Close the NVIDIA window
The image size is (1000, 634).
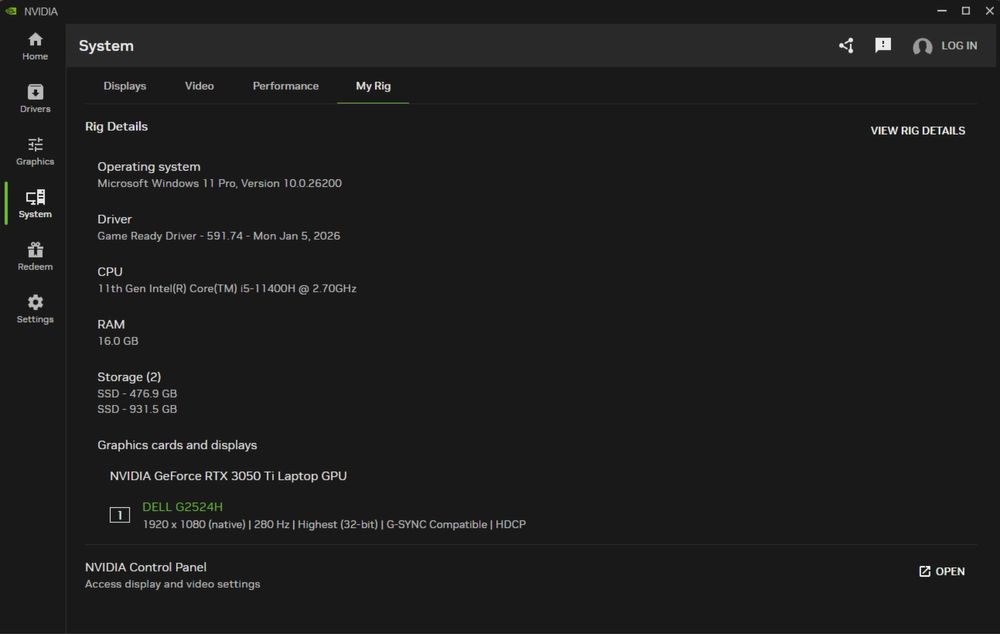[x=989, y=11]
